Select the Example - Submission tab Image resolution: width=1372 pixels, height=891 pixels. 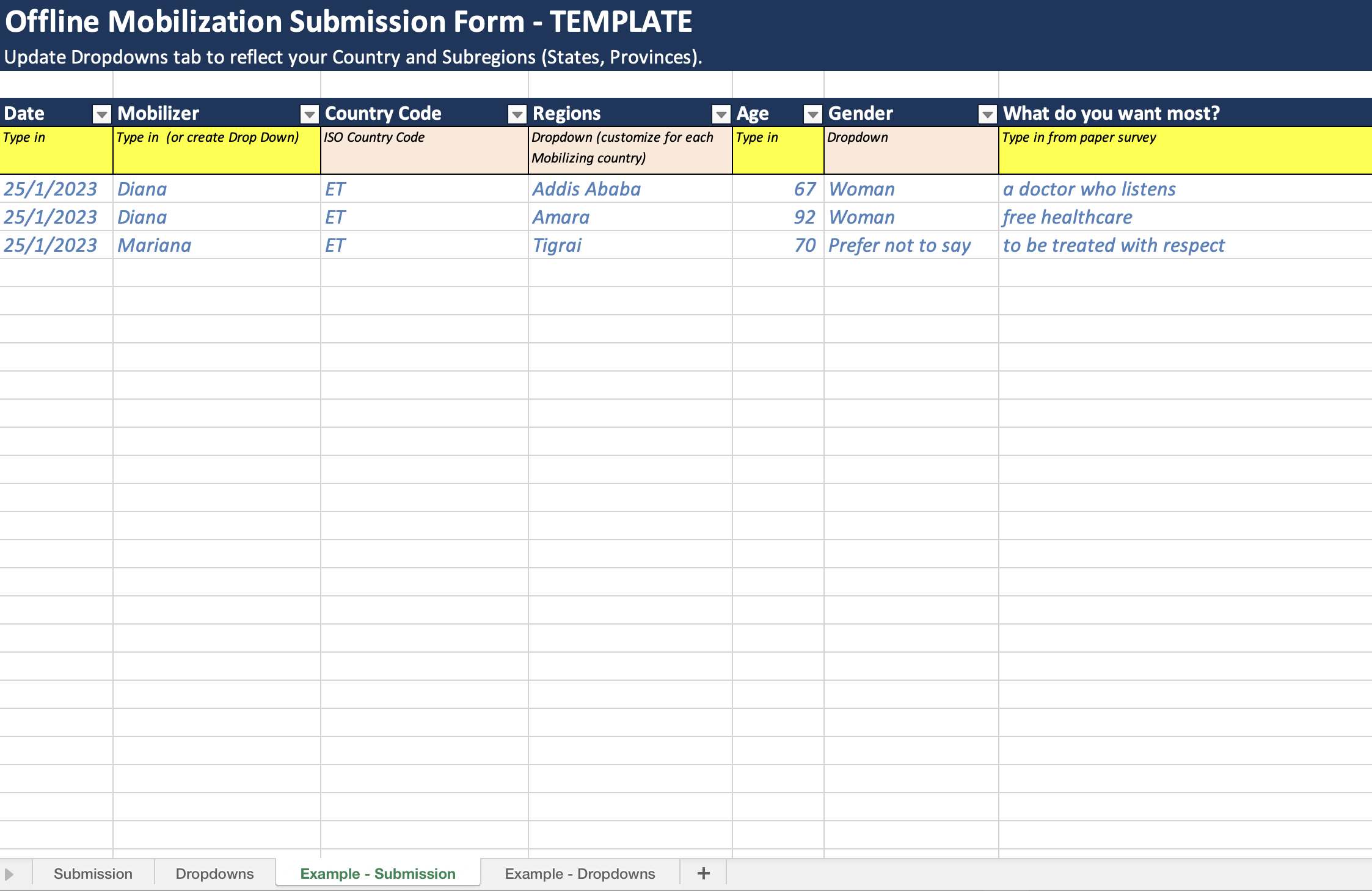[378, 873]
